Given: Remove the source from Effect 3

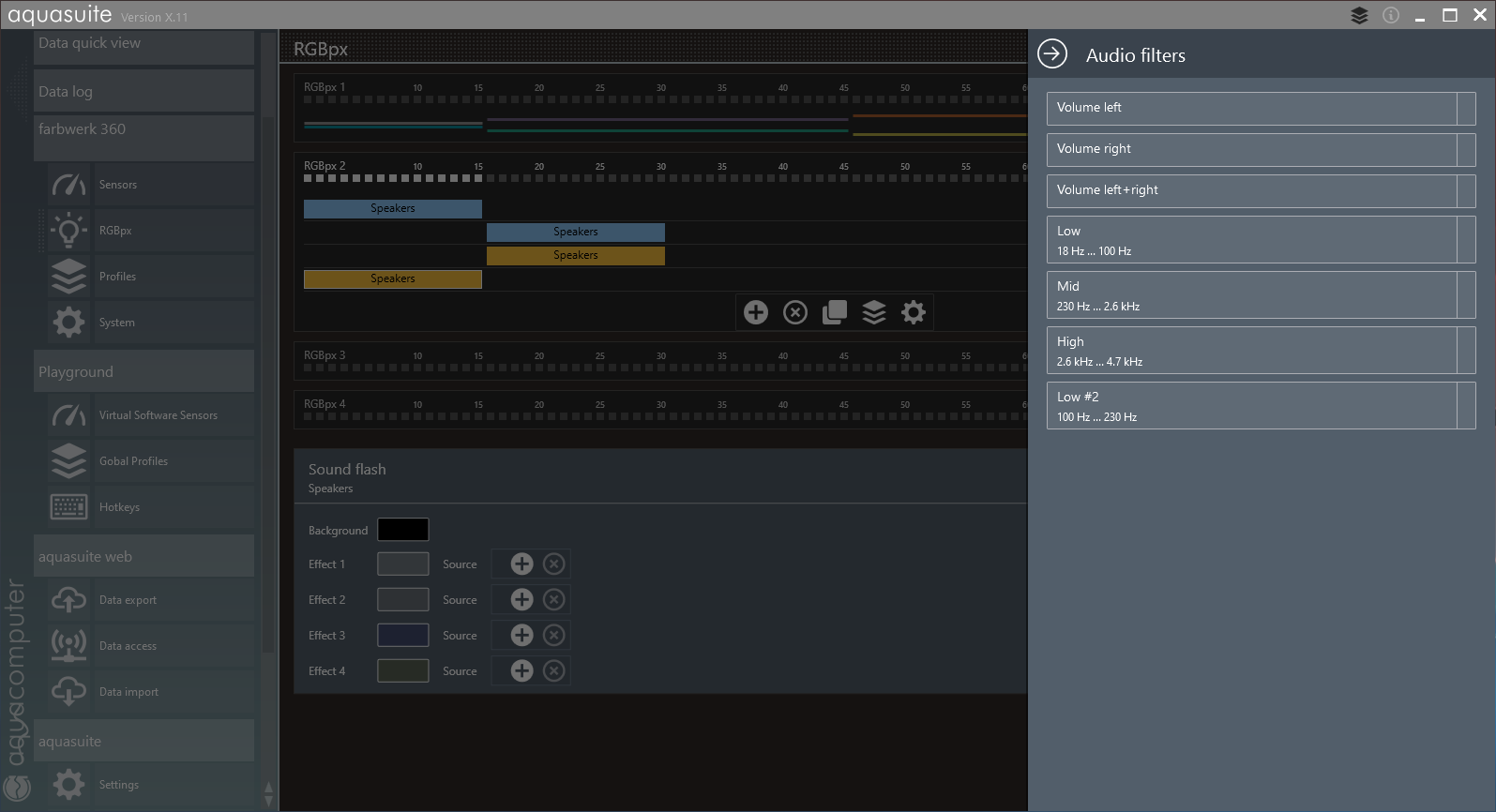Looking at the screenshot, I should coord(554,635).
